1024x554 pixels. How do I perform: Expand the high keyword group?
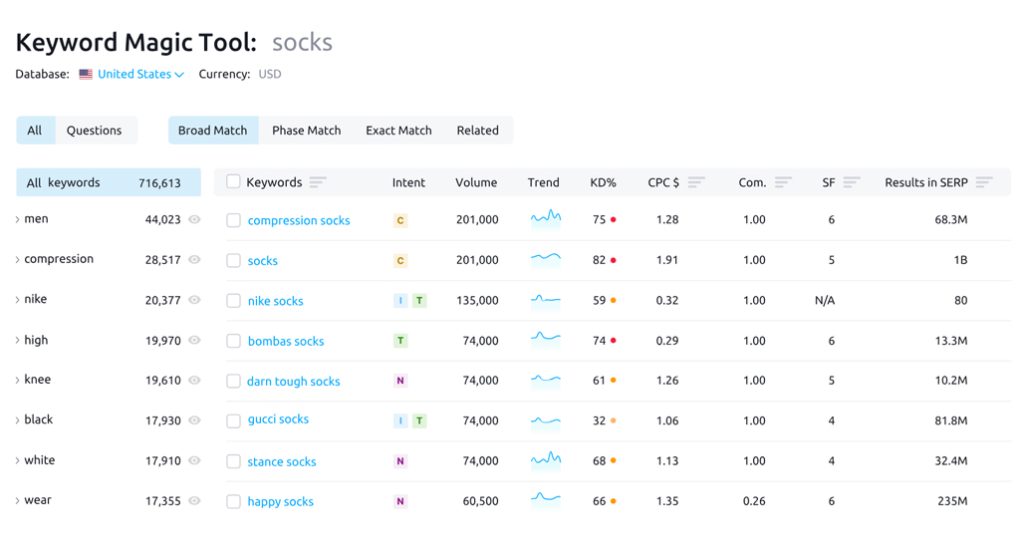click(x=18, y=340)
